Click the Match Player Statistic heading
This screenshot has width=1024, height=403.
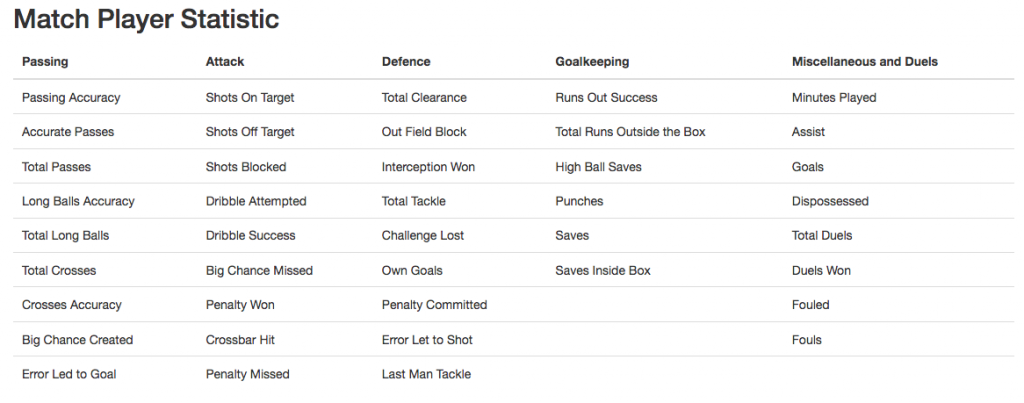pos(146,18)
